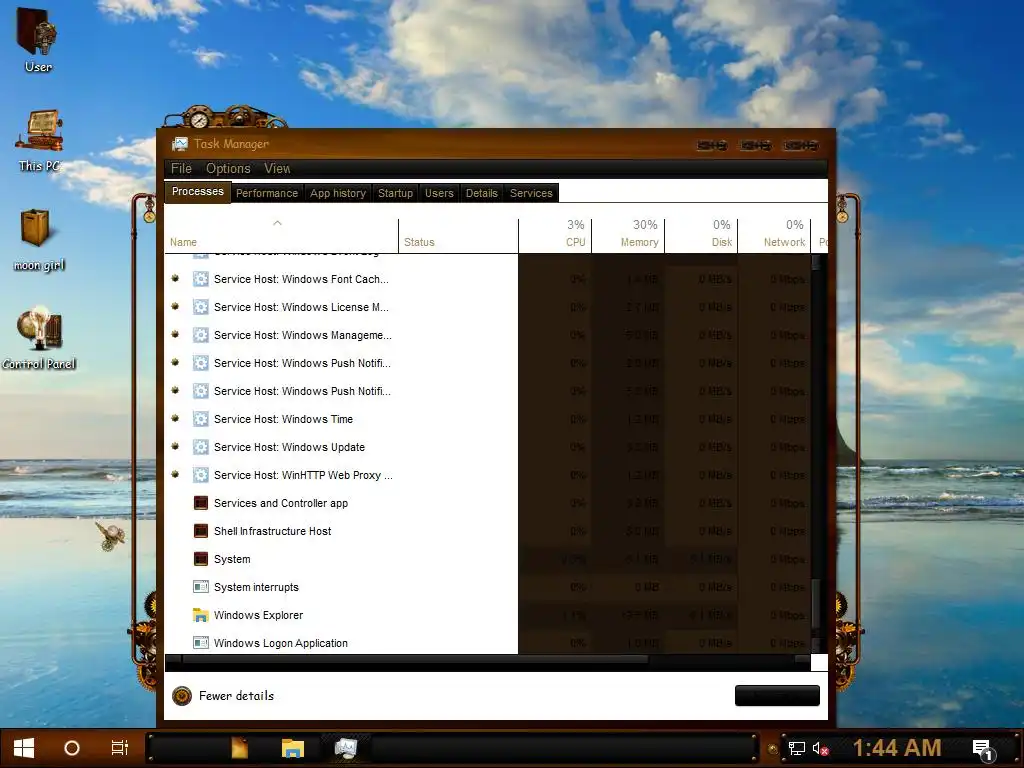Image resolution: width=1024 pixels, height=768 pixels.
Task: Open the Action Center notifications icon
Action: (984, 749)
